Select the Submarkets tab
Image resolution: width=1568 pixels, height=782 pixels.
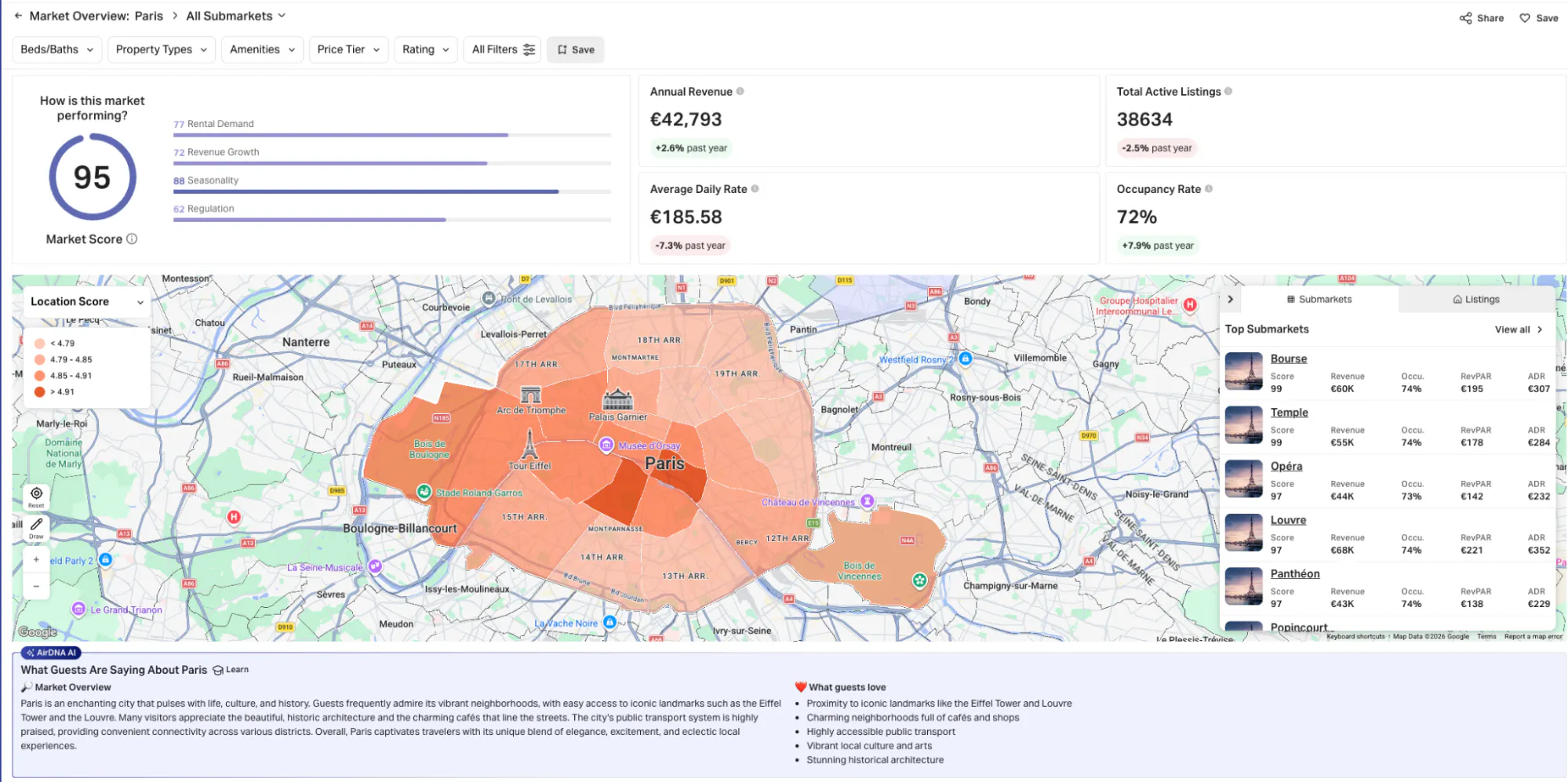coord(1319,300)
